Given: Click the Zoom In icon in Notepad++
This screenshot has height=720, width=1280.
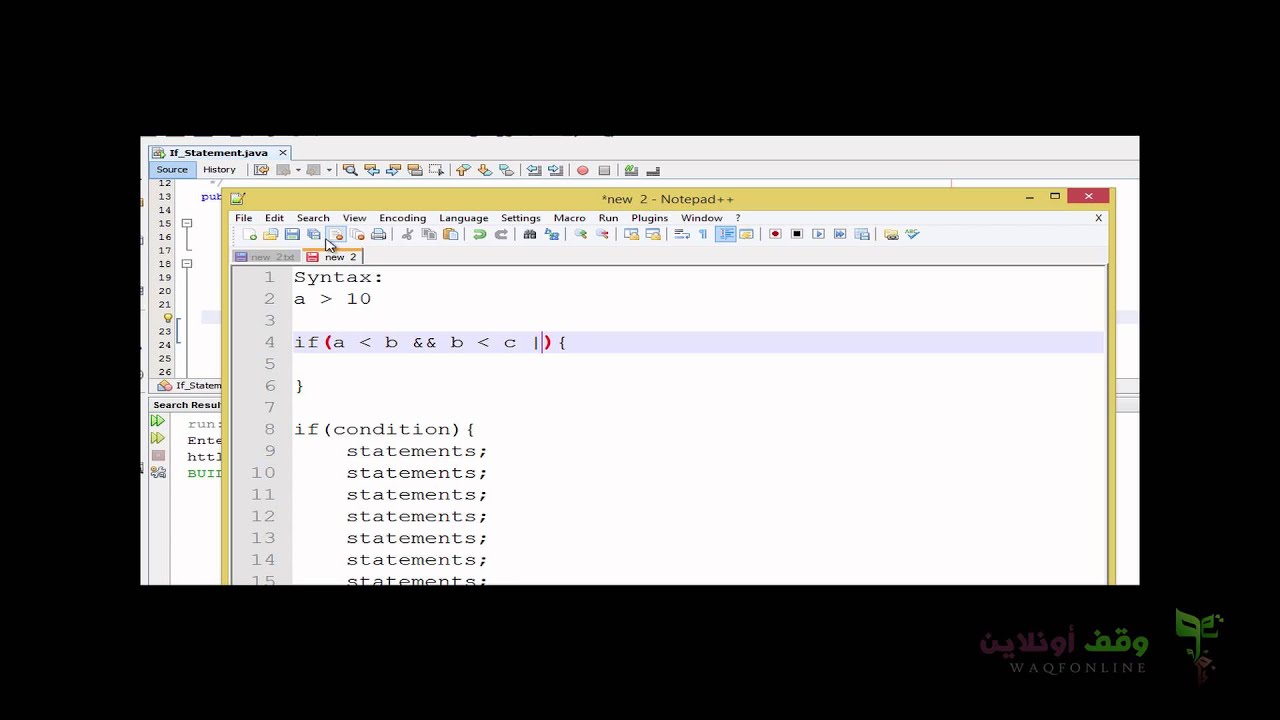Looking at the screenshot, I should [x=580, y=234].
